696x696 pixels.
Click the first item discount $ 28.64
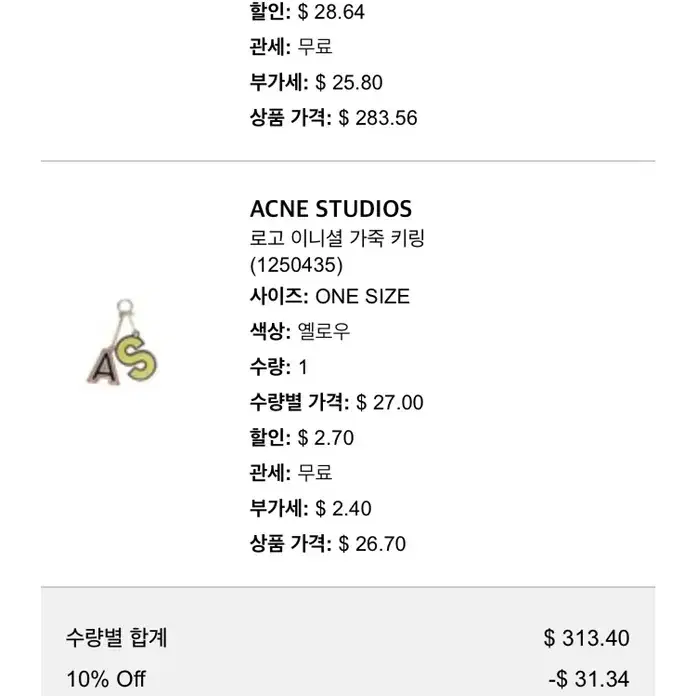coord(331,12)
